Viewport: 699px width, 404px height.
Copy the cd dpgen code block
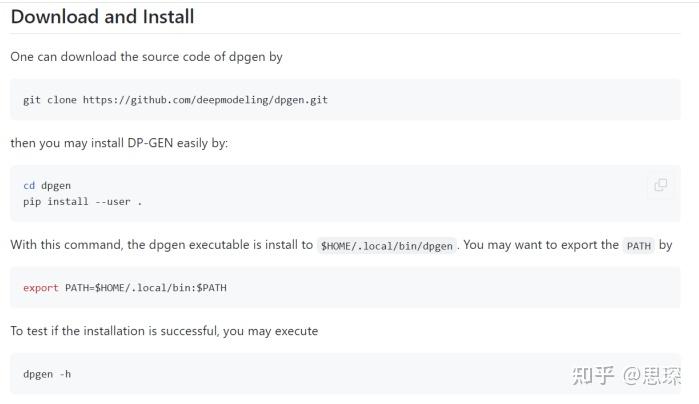click(660, 185)
